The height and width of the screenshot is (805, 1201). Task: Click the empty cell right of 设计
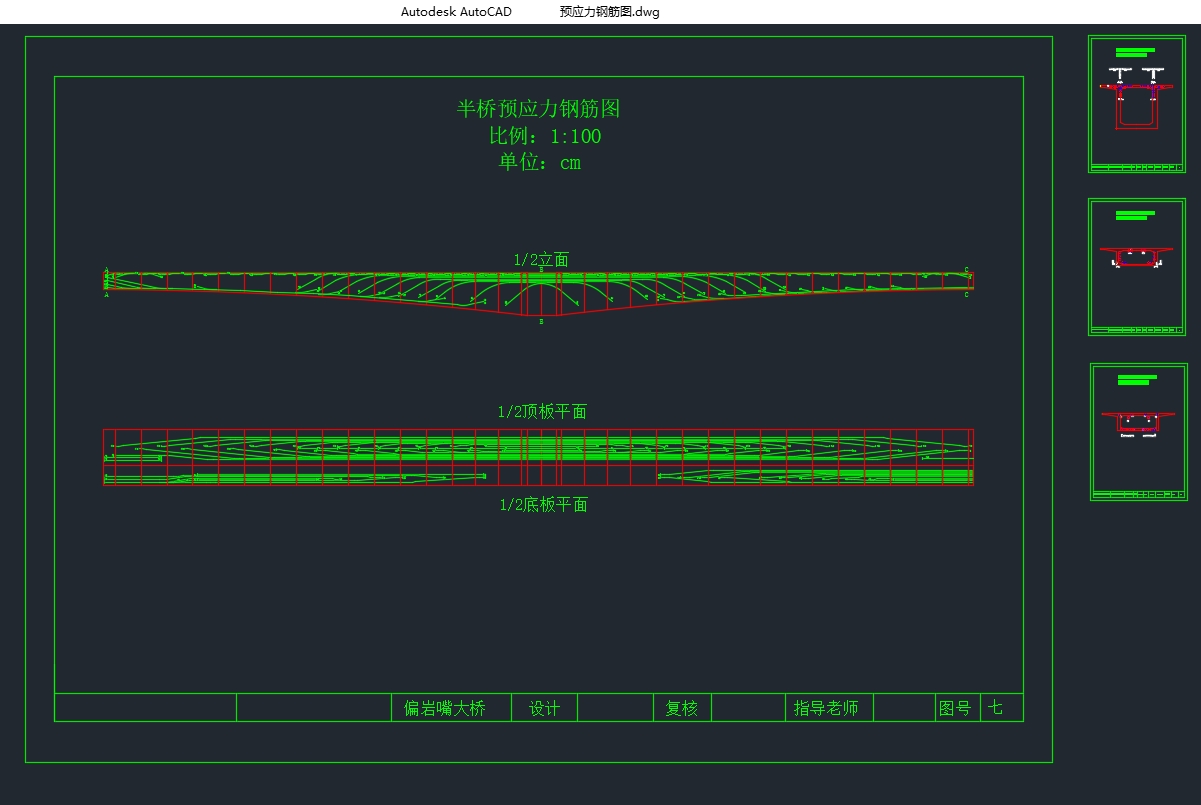pyautogui.click(x=615, y=708)
